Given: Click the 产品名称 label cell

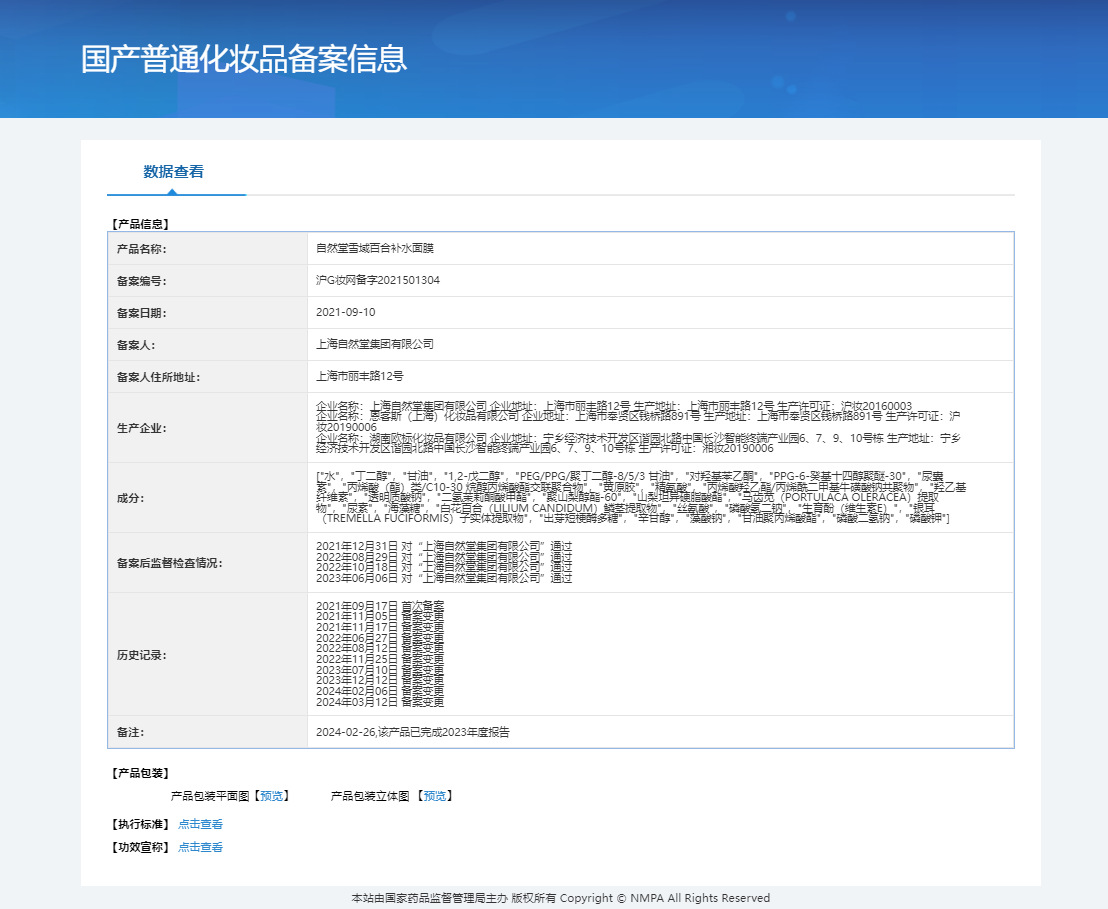Looking at the screenshot, I should pos(208,249).
